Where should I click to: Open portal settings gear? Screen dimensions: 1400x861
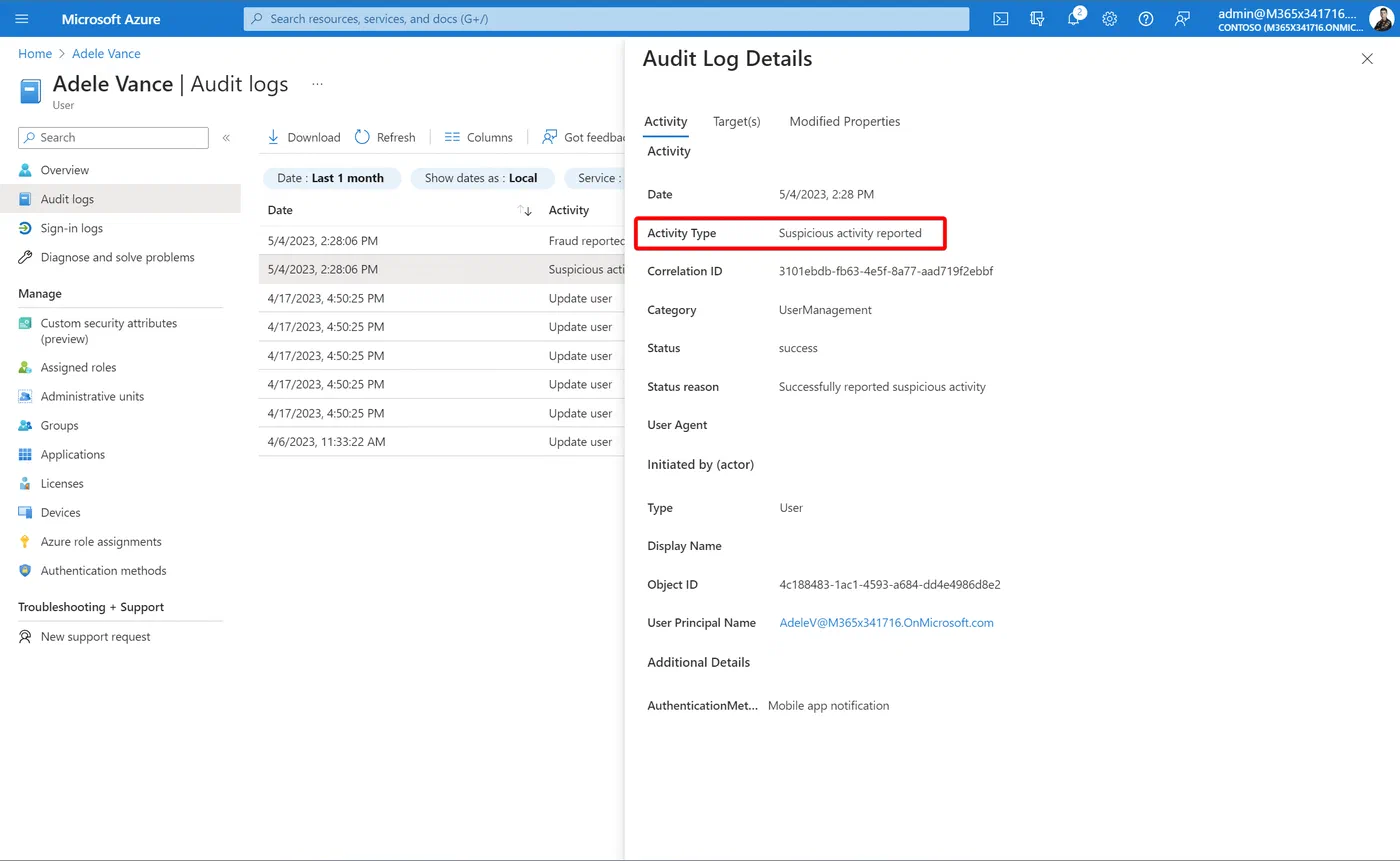pyautogui.click(x=1110, y=19)
